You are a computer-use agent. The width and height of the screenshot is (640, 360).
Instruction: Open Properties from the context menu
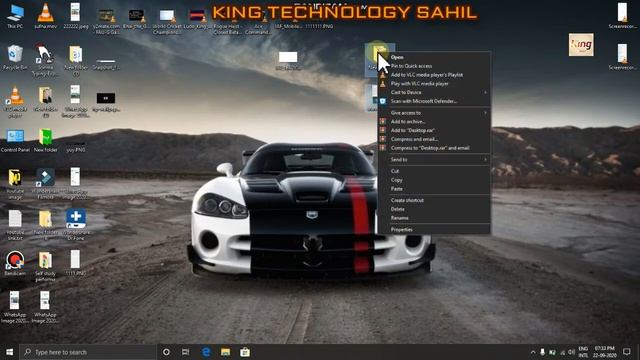click(x=434, y=229)
